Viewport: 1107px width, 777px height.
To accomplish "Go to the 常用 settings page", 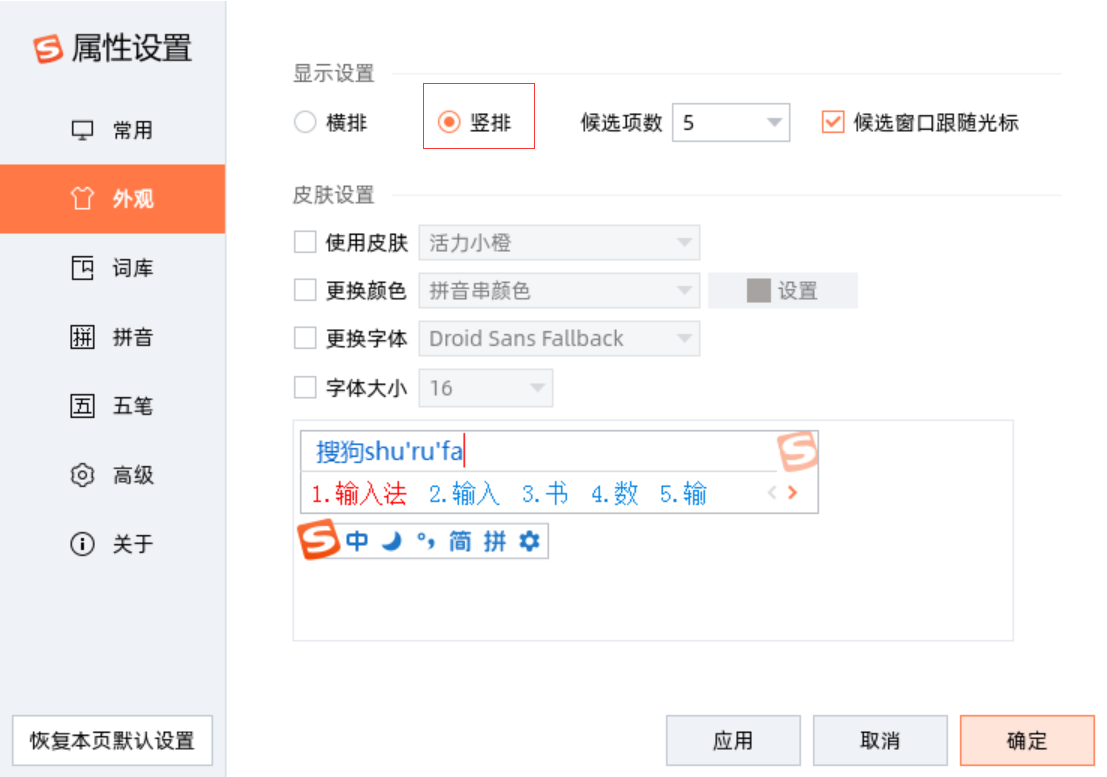I will tap(113, 131).
